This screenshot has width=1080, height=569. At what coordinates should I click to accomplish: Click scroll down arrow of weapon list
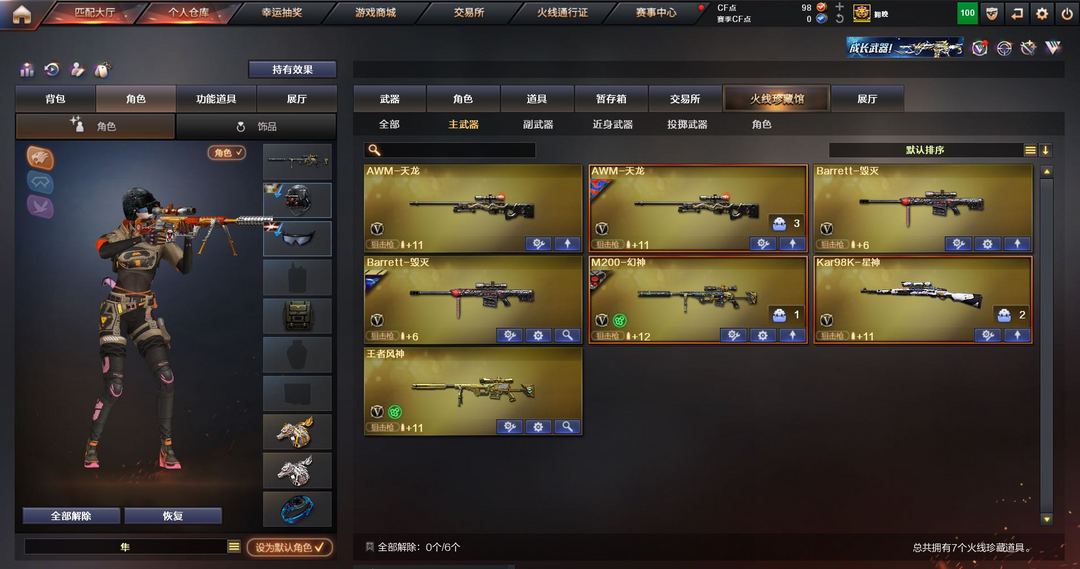tap(1046, 519)
